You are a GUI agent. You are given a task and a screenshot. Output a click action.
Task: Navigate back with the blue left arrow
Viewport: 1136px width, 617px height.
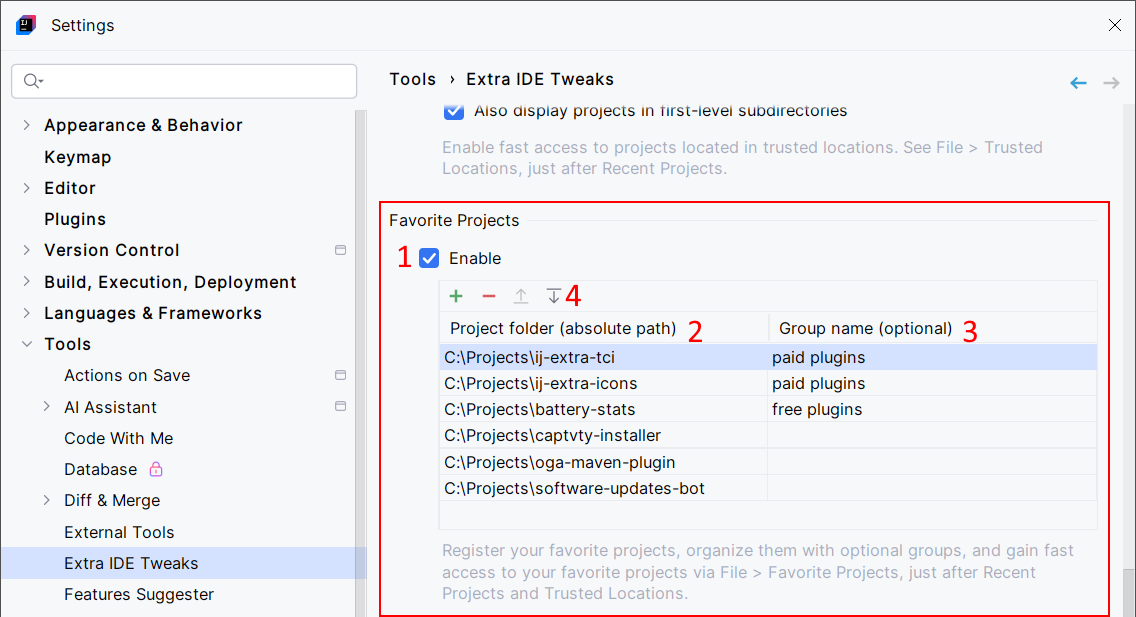tap(1078, 83)
